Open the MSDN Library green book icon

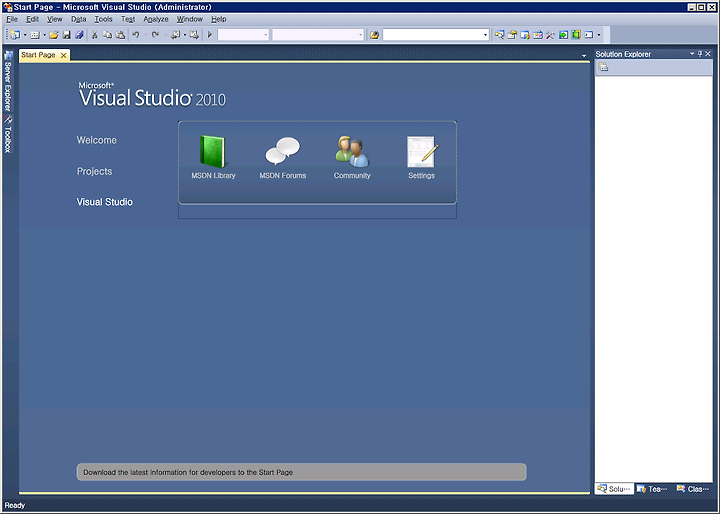(x=213, y=152)
